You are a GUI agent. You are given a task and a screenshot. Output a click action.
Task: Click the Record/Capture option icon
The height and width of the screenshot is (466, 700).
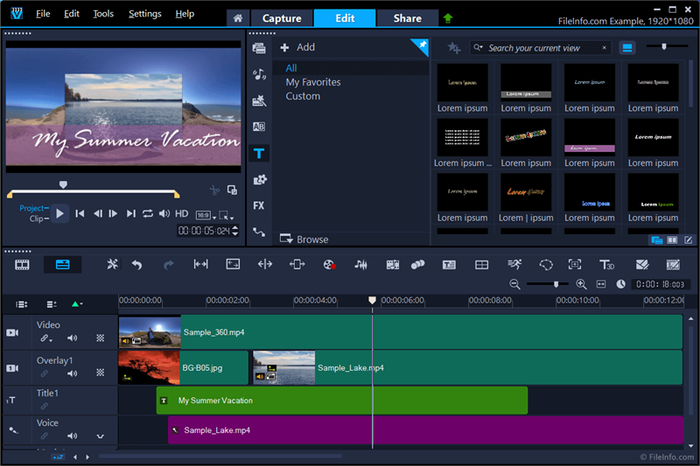point(329,265)
